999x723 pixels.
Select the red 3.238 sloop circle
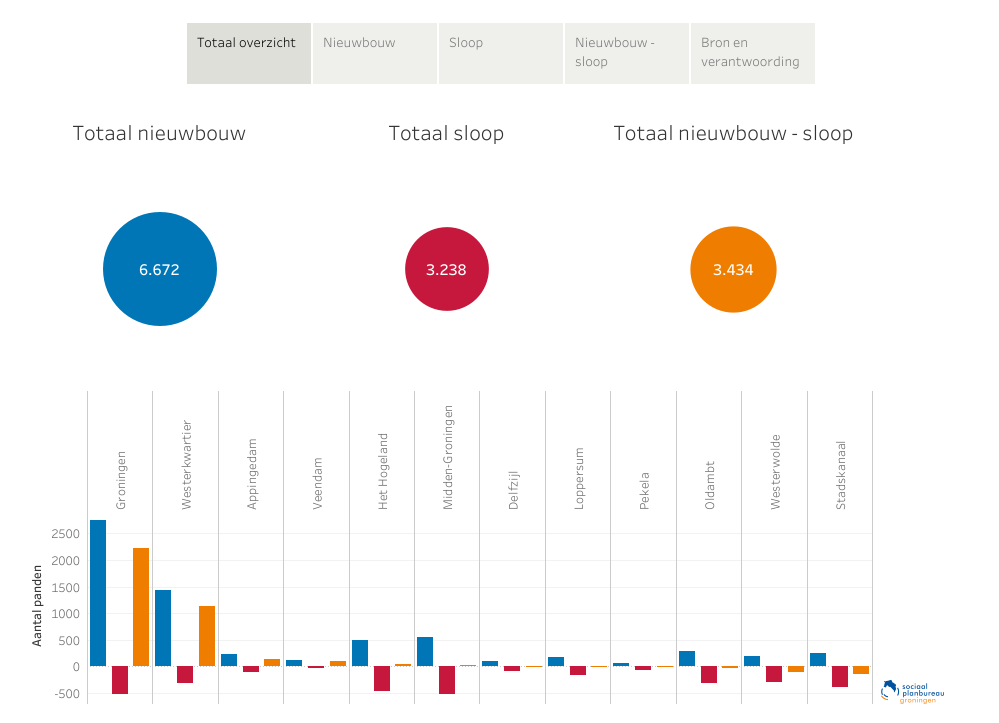(446, 269)
